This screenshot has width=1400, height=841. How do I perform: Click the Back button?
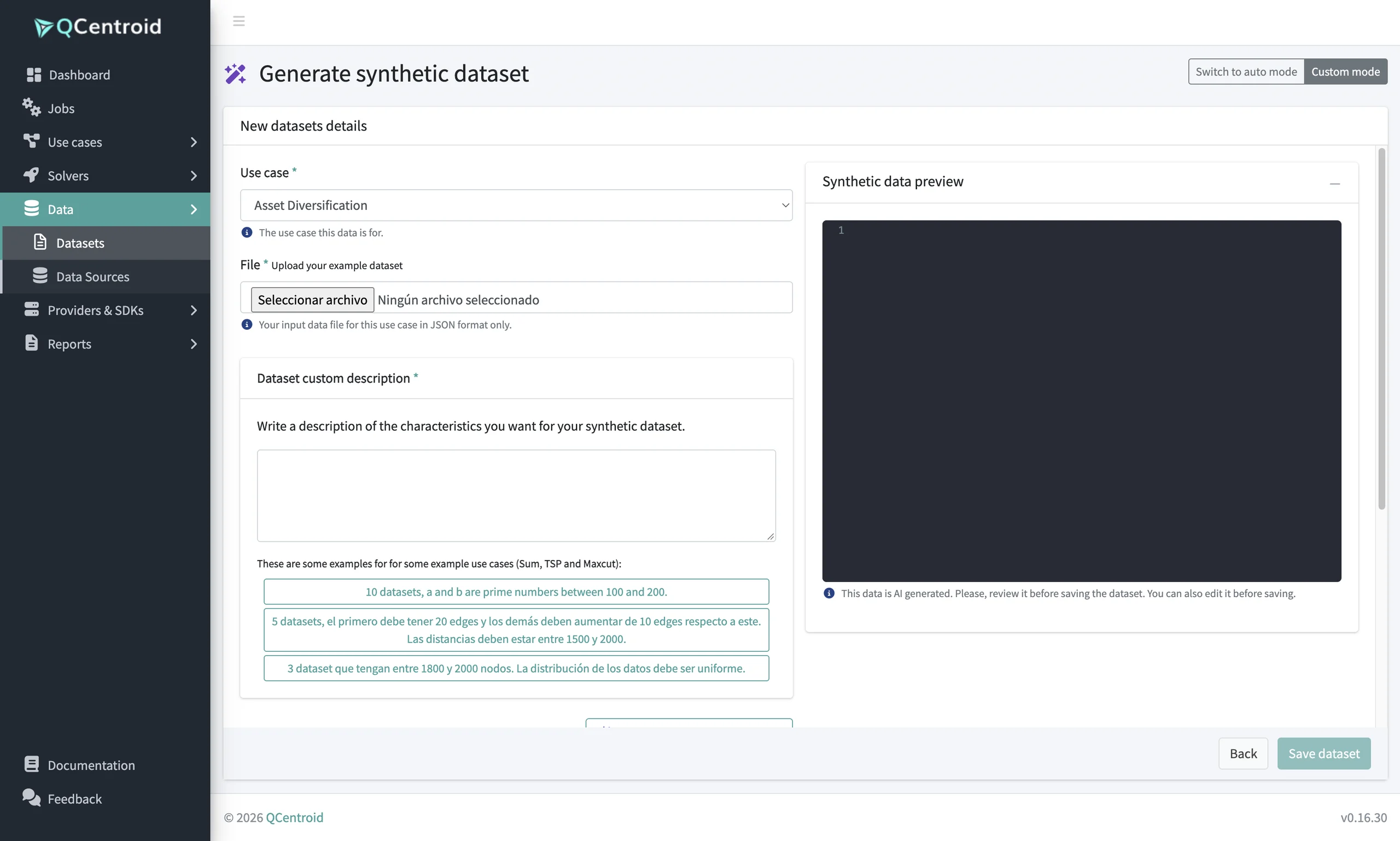click(1243, 753)
